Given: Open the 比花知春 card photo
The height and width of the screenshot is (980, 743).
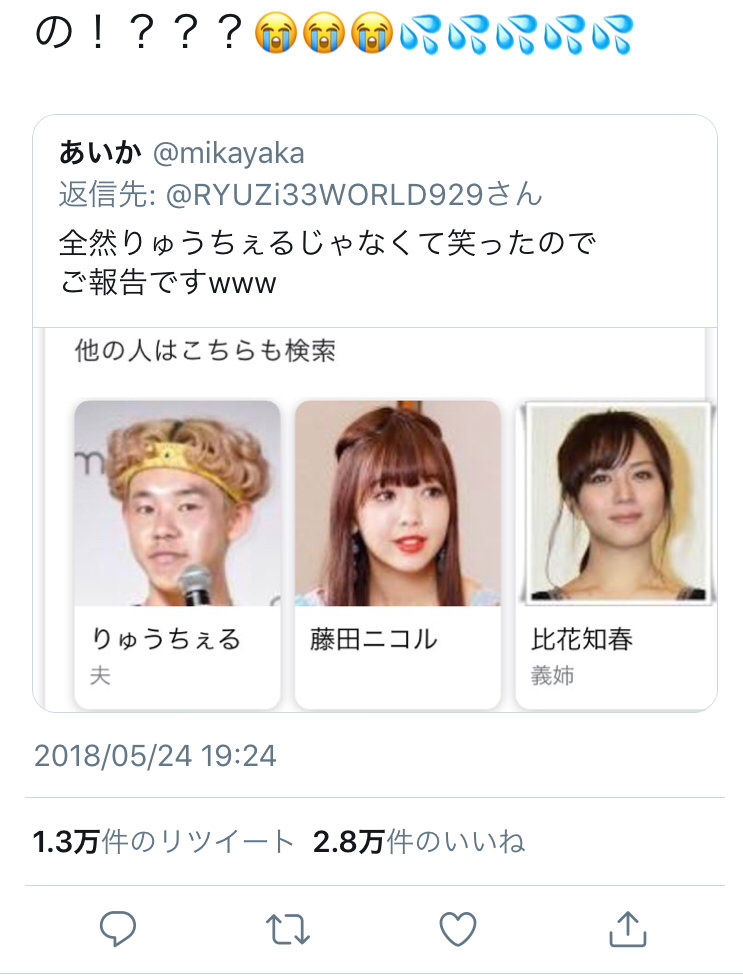Looking at the screenshot, I should point(617,503).
